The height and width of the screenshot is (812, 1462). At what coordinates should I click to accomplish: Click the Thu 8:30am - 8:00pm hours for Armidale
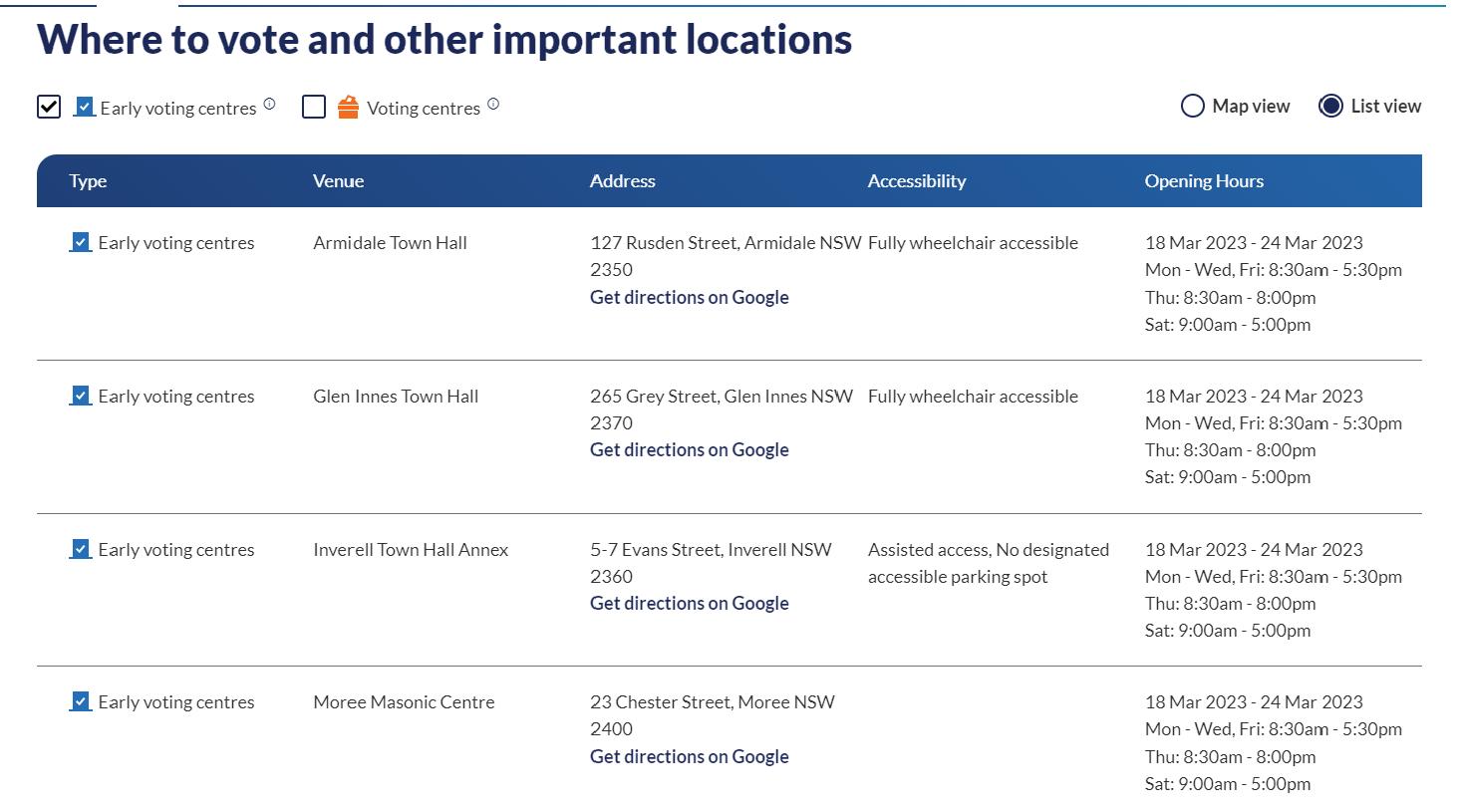1231,297
